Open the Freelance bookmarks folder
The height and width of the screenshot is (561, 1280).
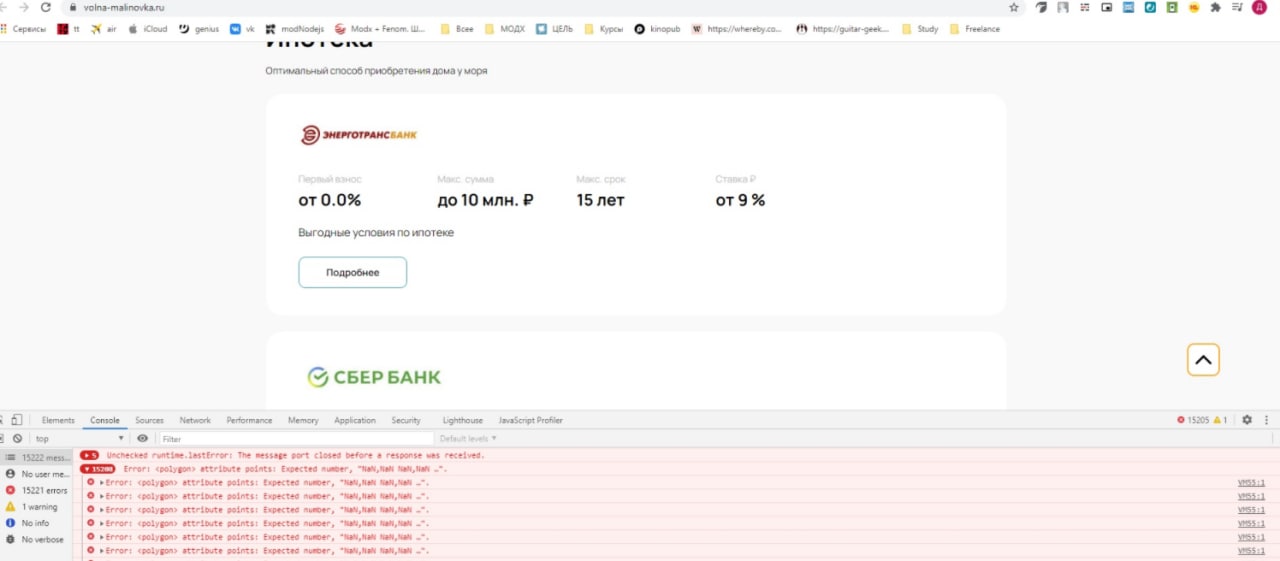pos(975,29)
